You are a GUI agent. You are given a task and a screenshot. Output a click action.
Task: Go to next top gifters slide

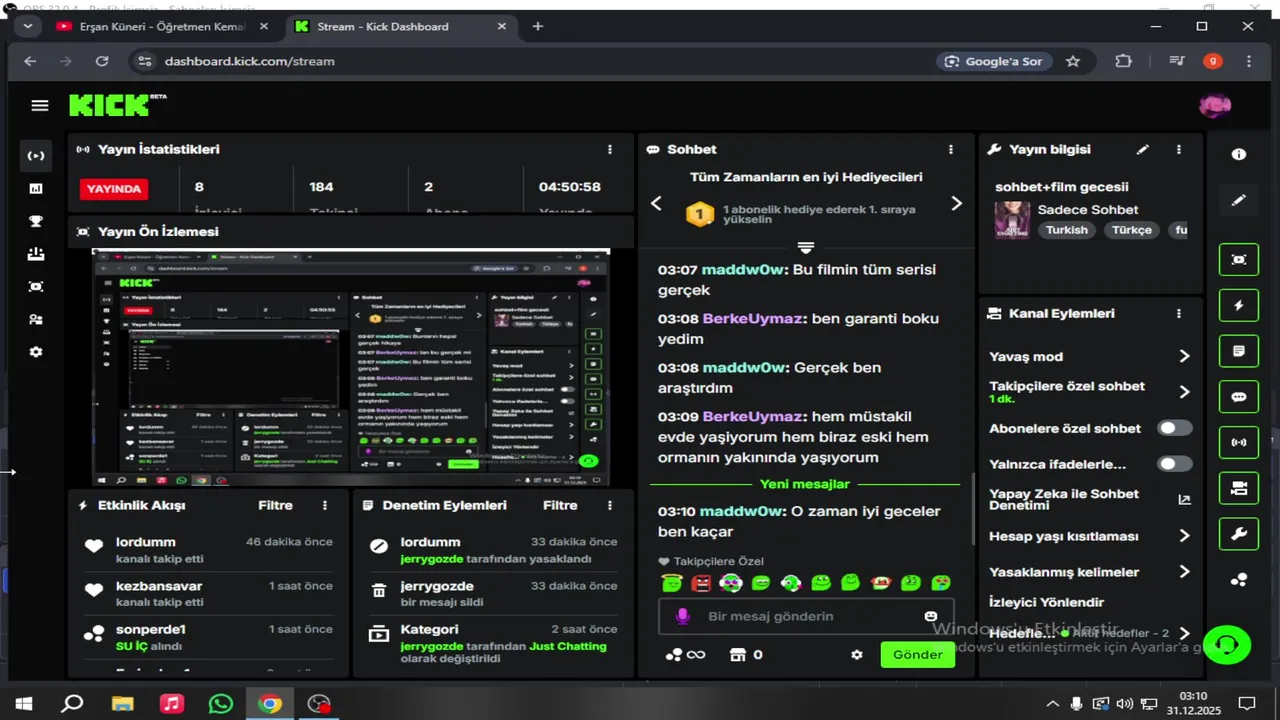(x=956, y=203)
